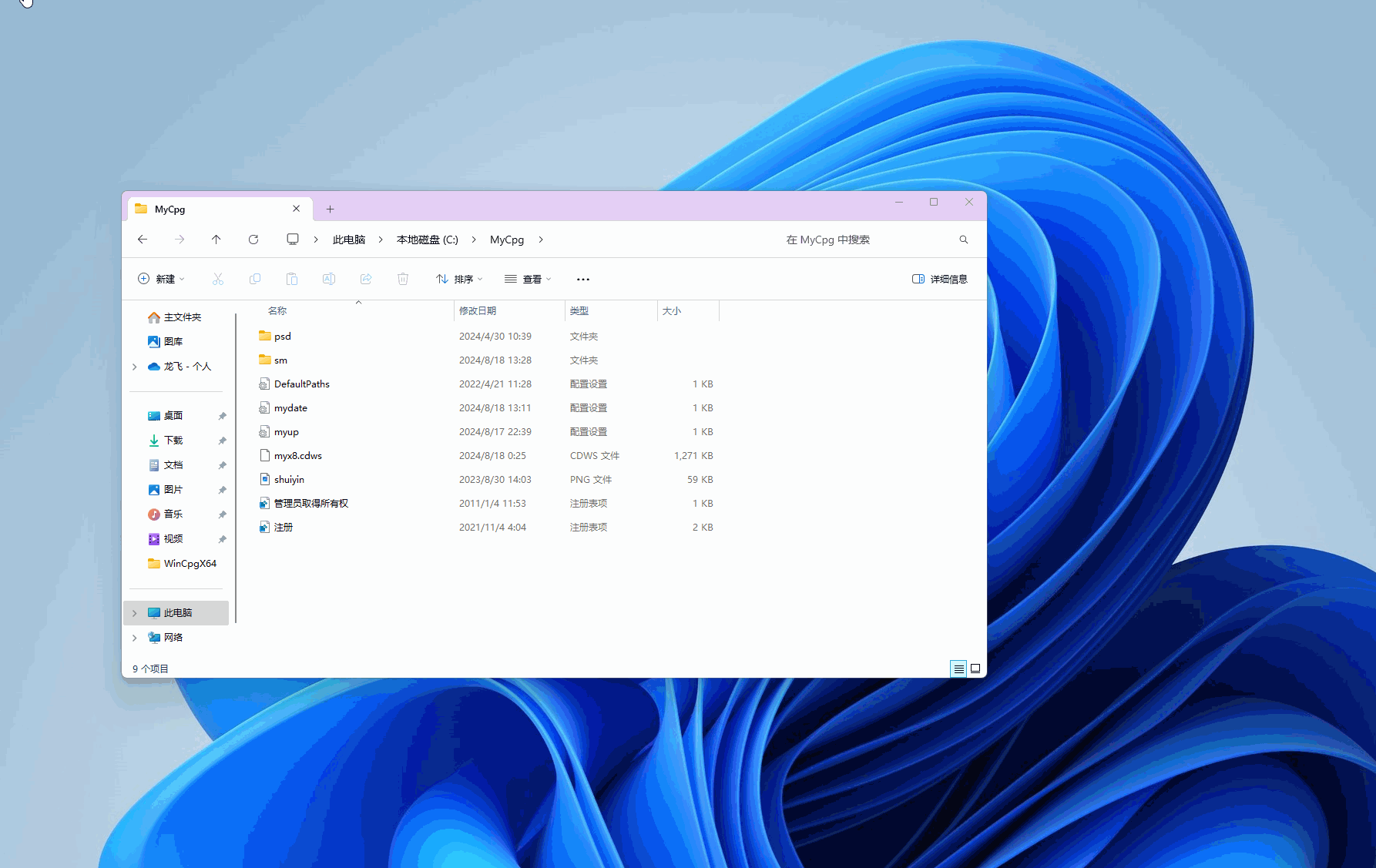
Task: Select the 注册 registry file
Action: (x=487, y=528)
